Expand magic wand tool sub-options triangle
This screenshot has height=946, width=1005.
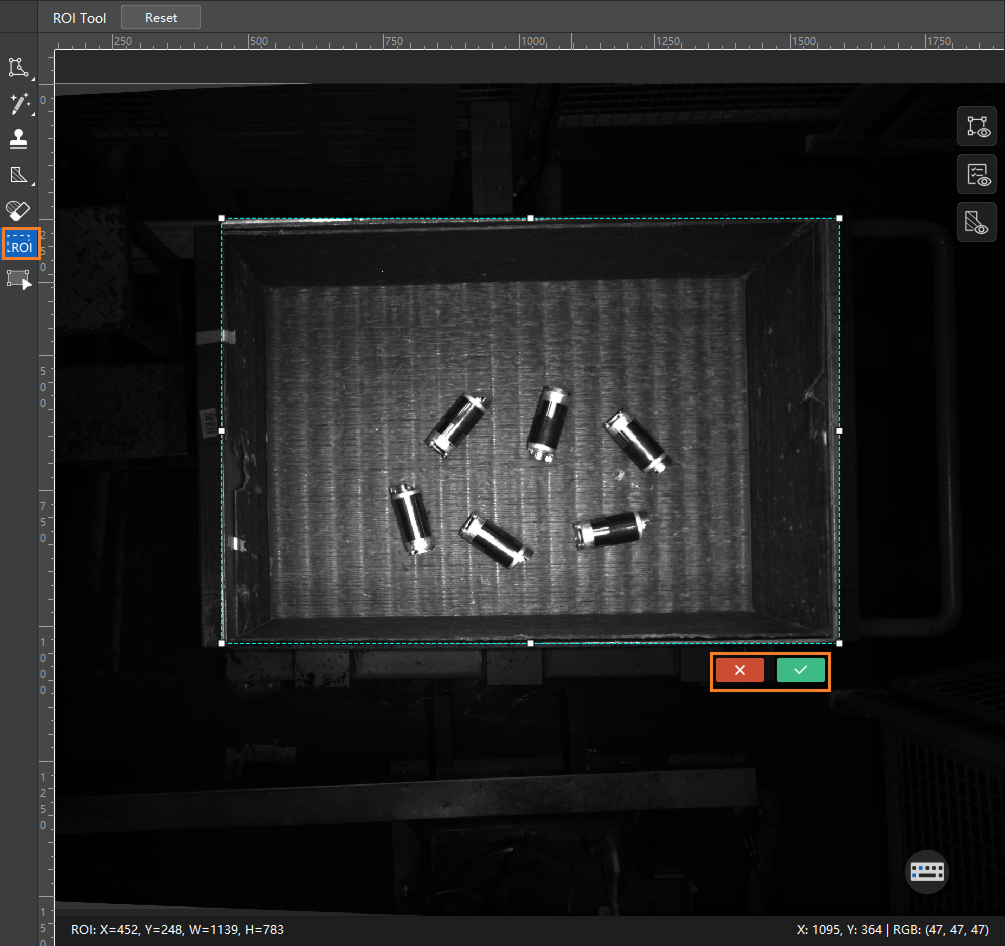(x=33, y=115)
